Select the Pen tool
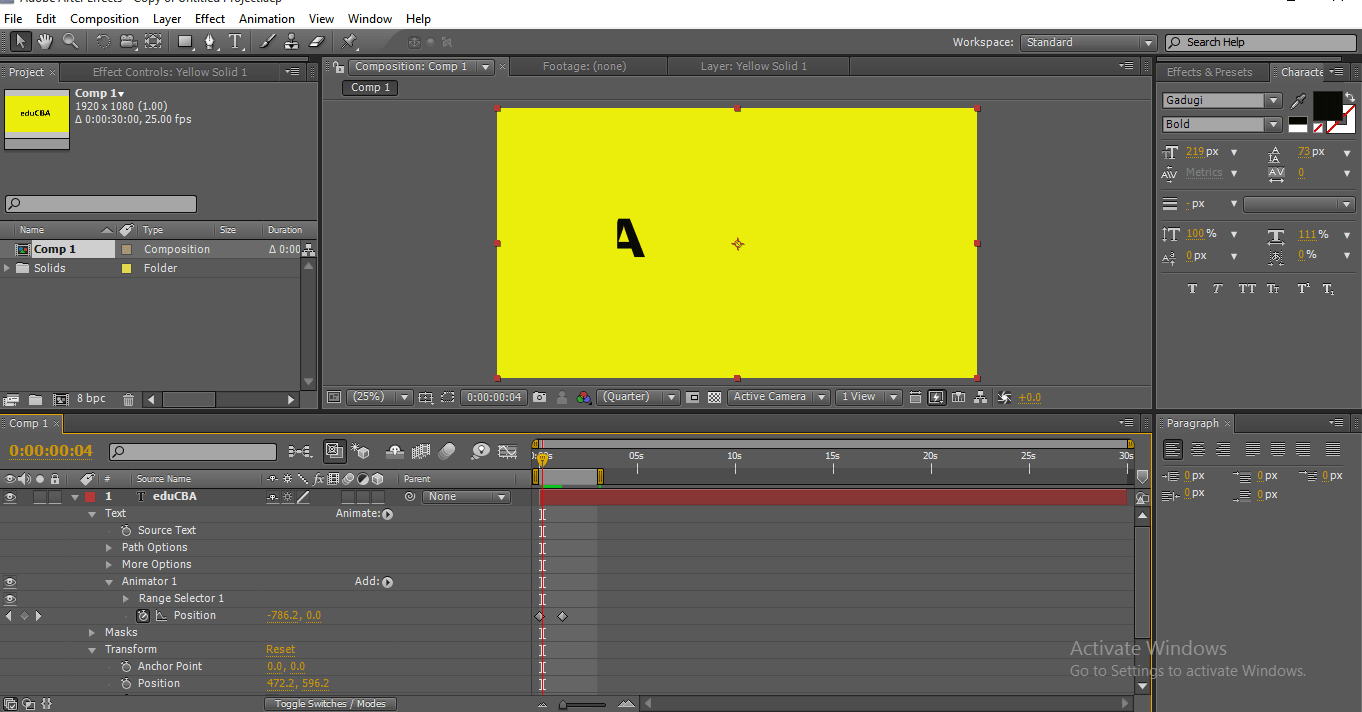This screenshot has width=1362, height=712. (210, 41)
